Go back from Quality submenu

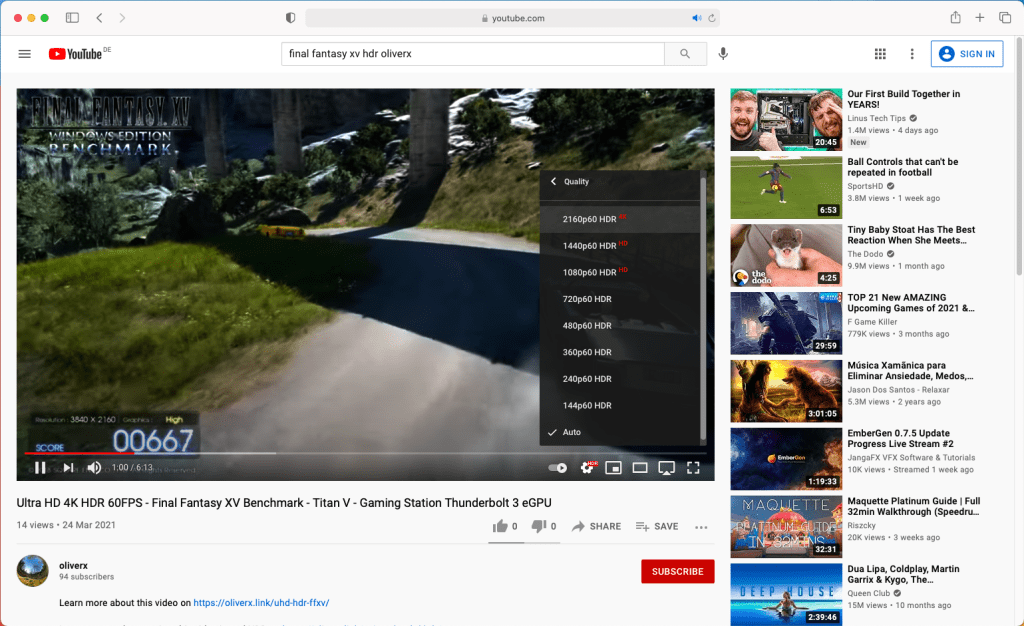[x=554, y=182]
